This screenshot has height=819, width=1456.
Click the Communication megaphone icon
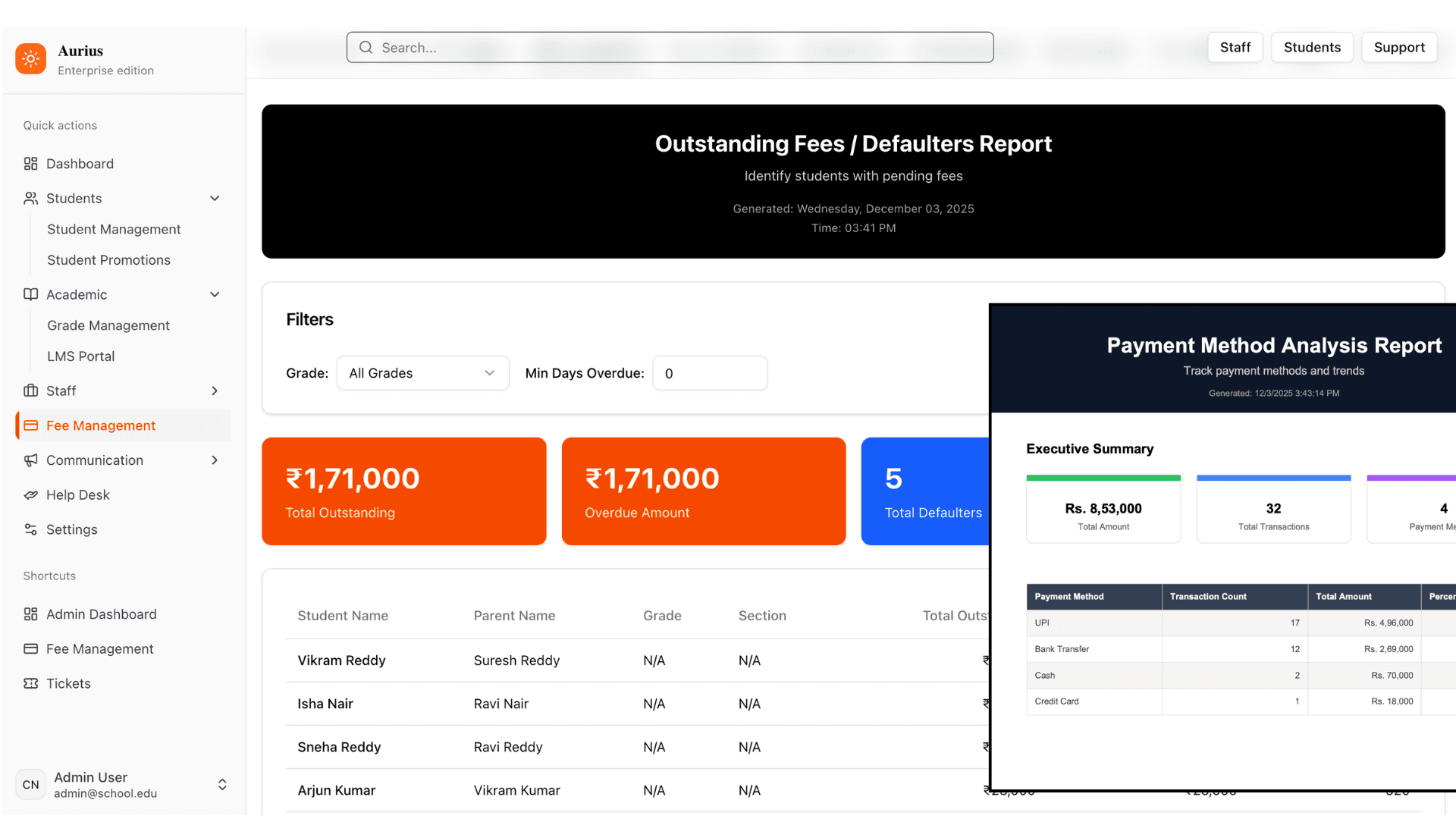30,460
